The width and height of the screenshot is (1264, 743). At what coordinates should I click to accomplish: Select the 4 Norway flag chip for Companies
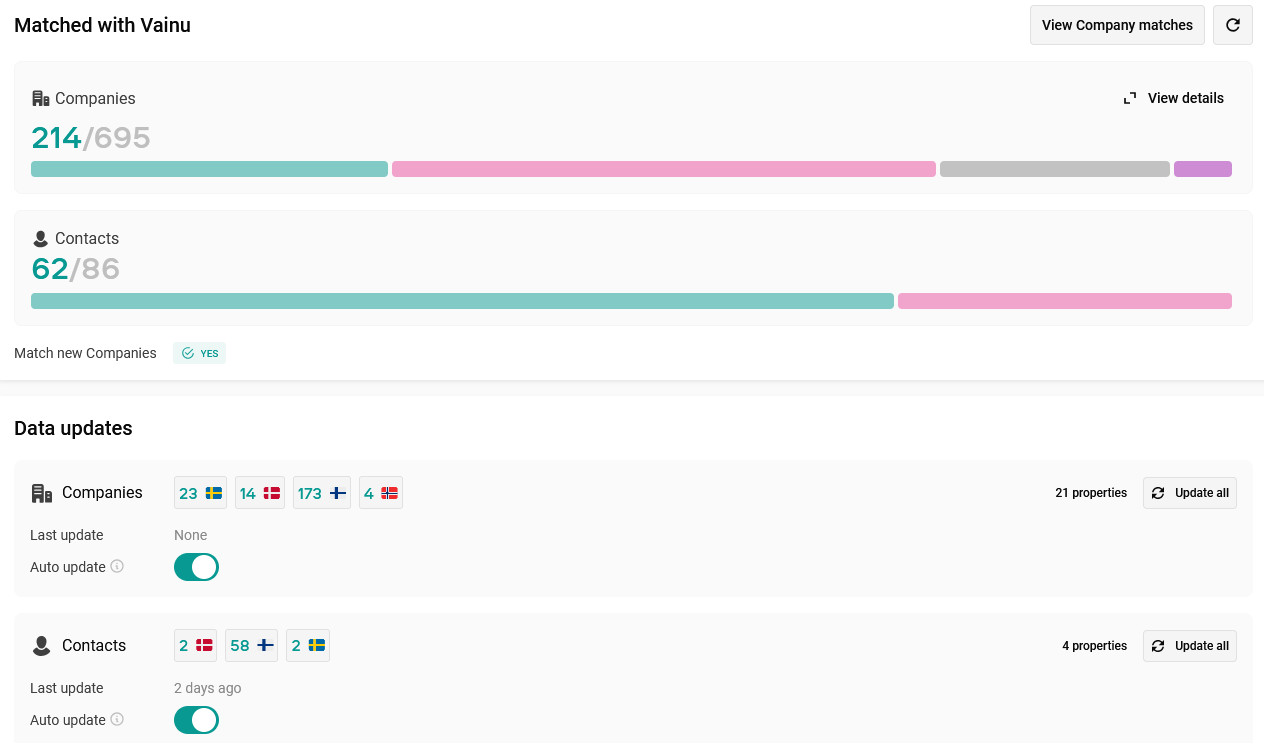[x=381, y=493]
